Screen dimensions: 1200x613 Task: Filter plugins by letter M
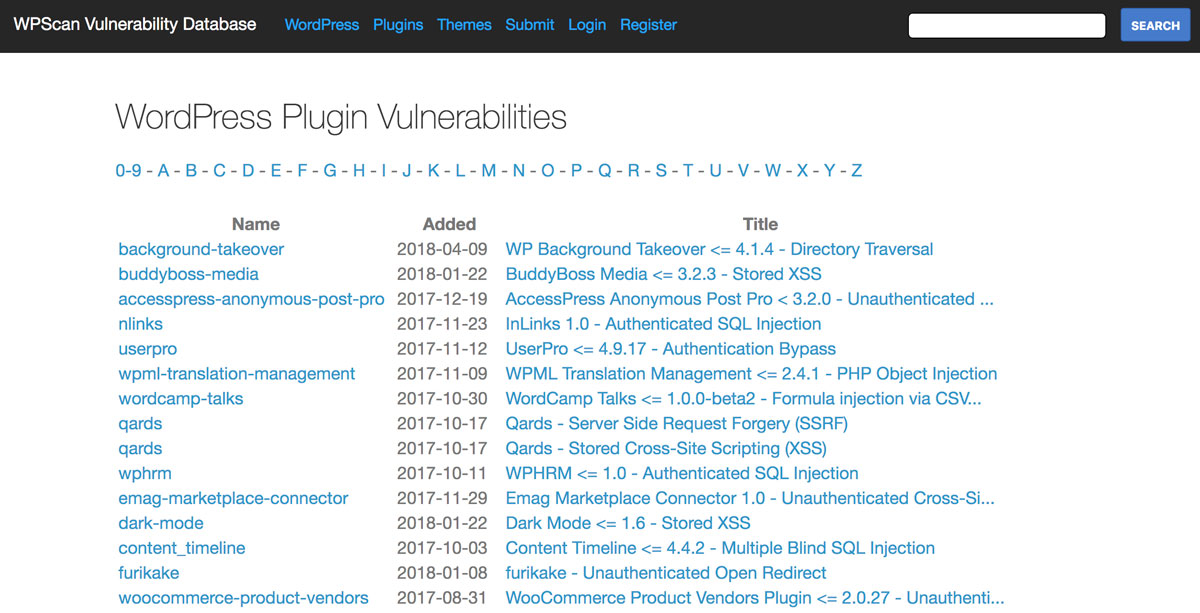pyautogui.click(x=488, y=171)
